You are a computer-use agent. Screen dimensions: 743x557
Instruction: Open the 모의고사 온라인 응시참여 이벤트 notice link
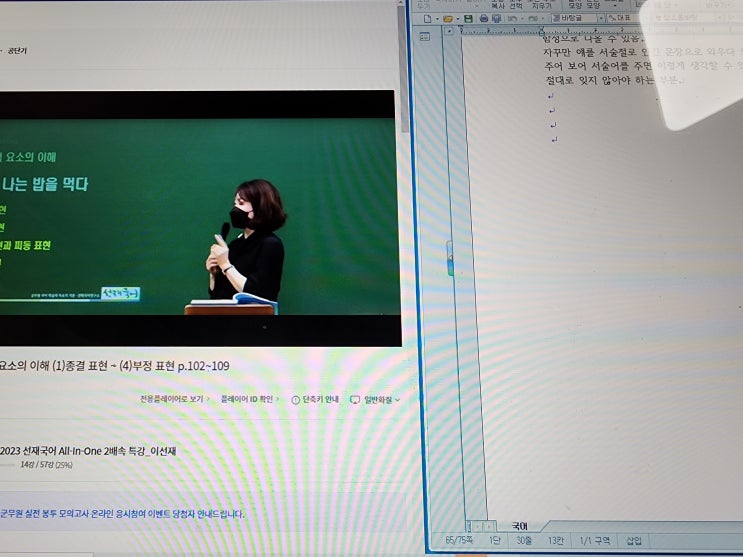(122, 513)
